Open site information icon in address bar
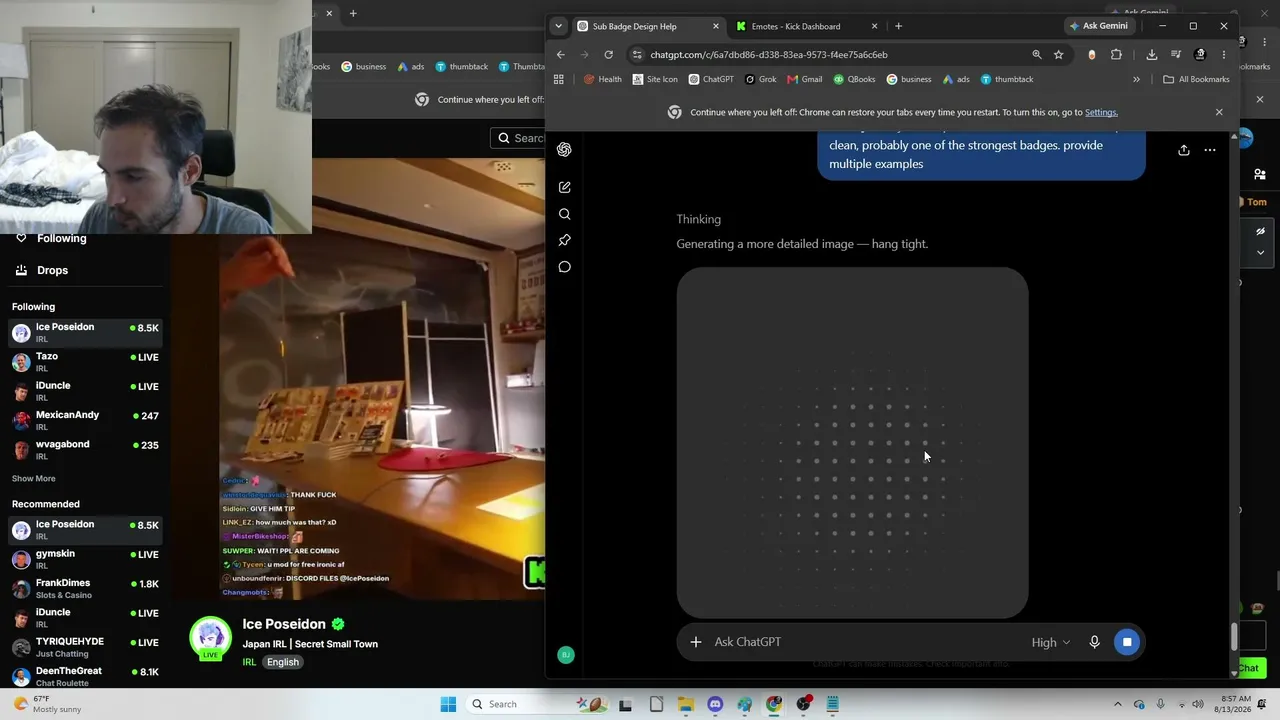 (637, 55)
